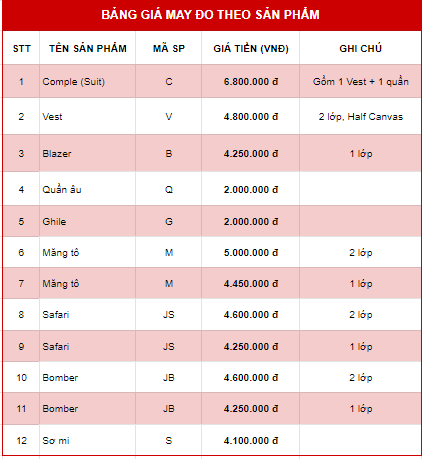
Task: Select the 4.450.000 đ price cell
Action: [x=251, y=284]
